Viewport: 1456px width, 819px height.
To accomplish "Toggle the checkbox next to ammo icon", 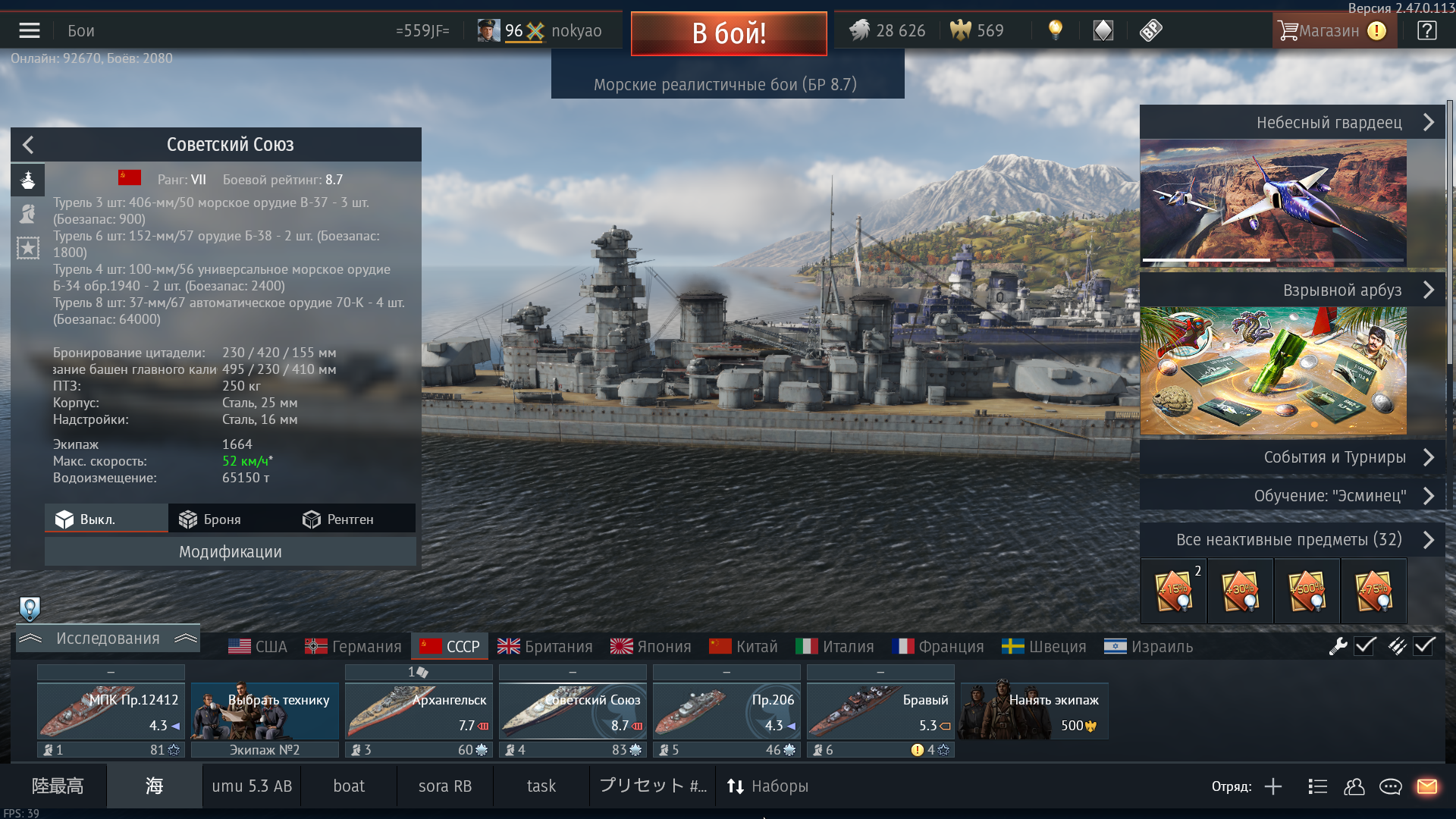I will [x=1424, y=646].
